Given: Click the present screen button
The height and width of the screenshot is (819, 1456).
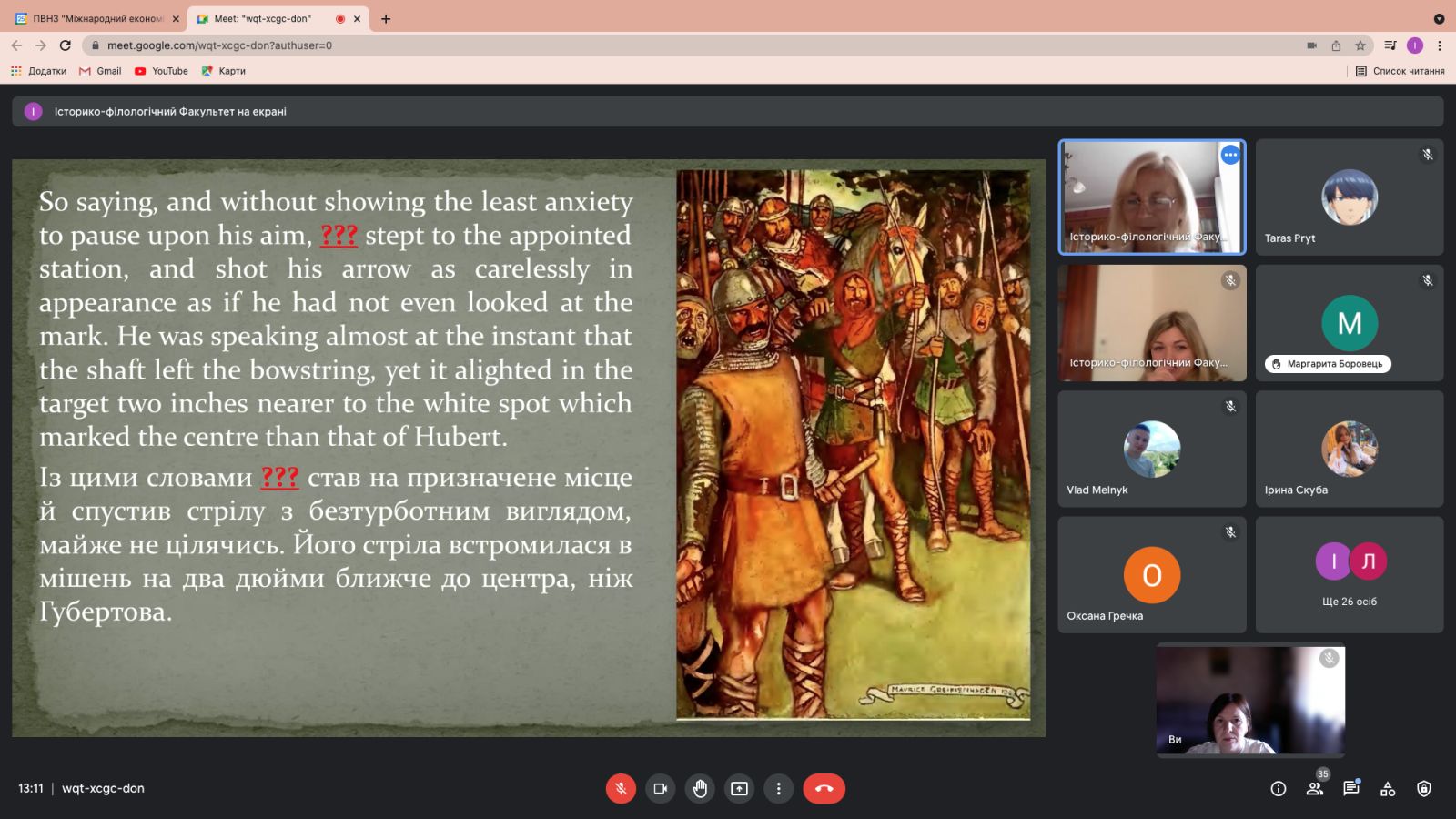Looking at the screenshot, I should (x=739, y=788).
